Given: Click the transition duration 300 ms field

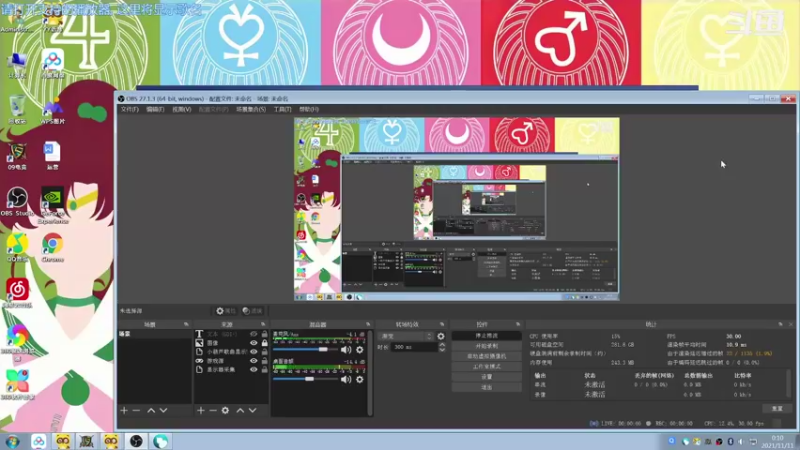Looking at the screenshot, I should (414, 347).
